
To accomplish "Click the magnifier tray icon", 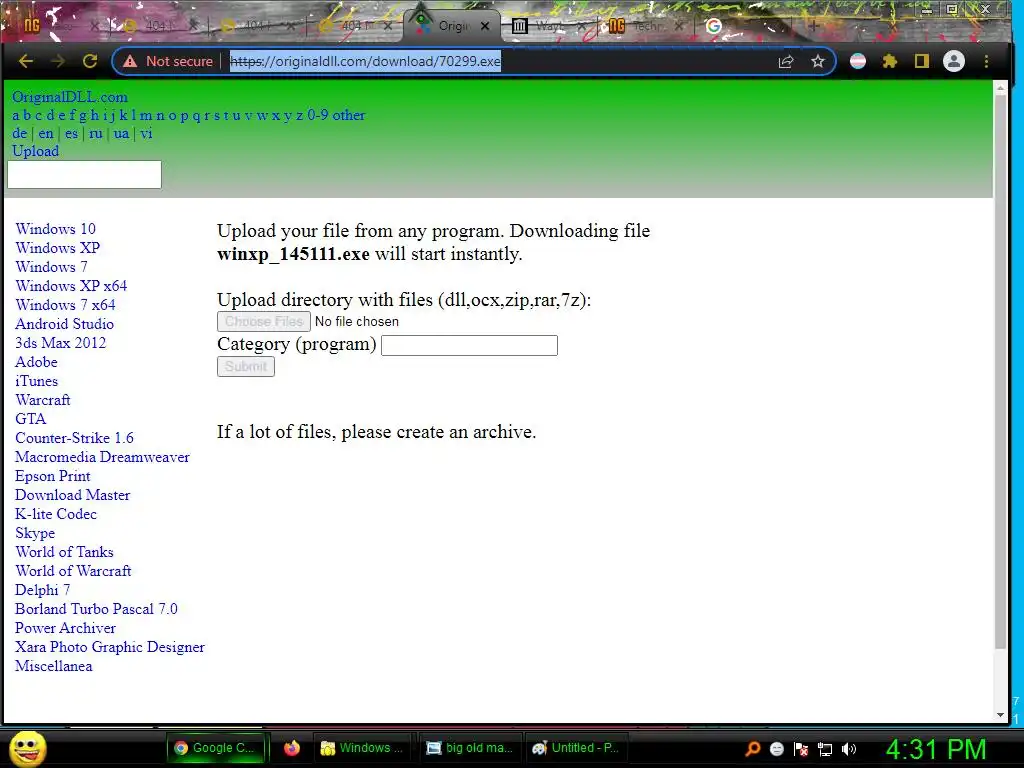I will 753,749.
